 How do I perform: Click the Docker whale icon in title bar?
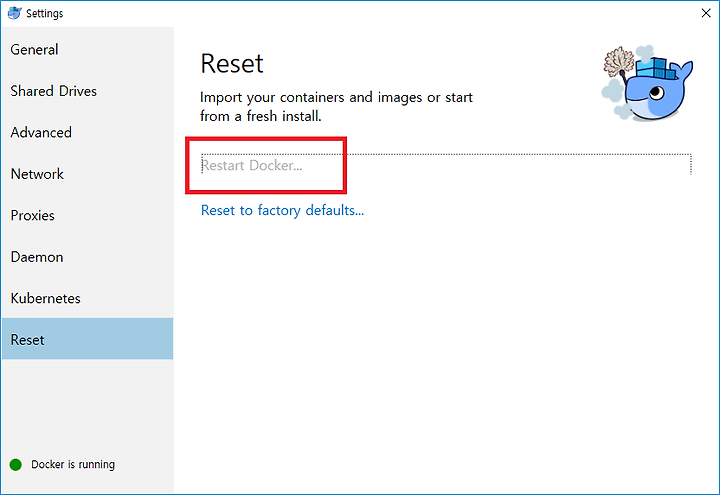(14, 13)
